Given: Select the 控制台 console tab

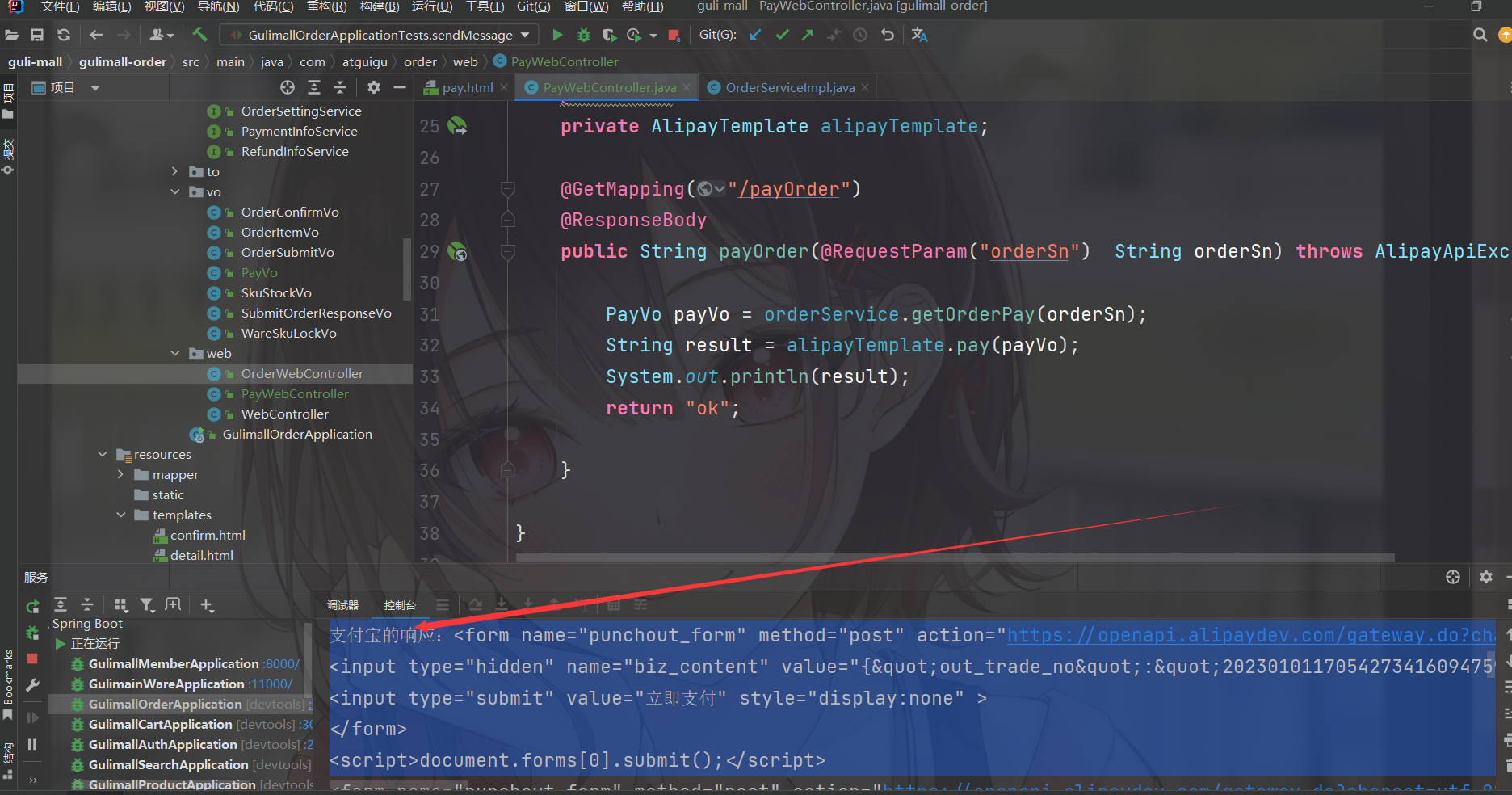Looking at the screenshot, I should click(400, 605).
